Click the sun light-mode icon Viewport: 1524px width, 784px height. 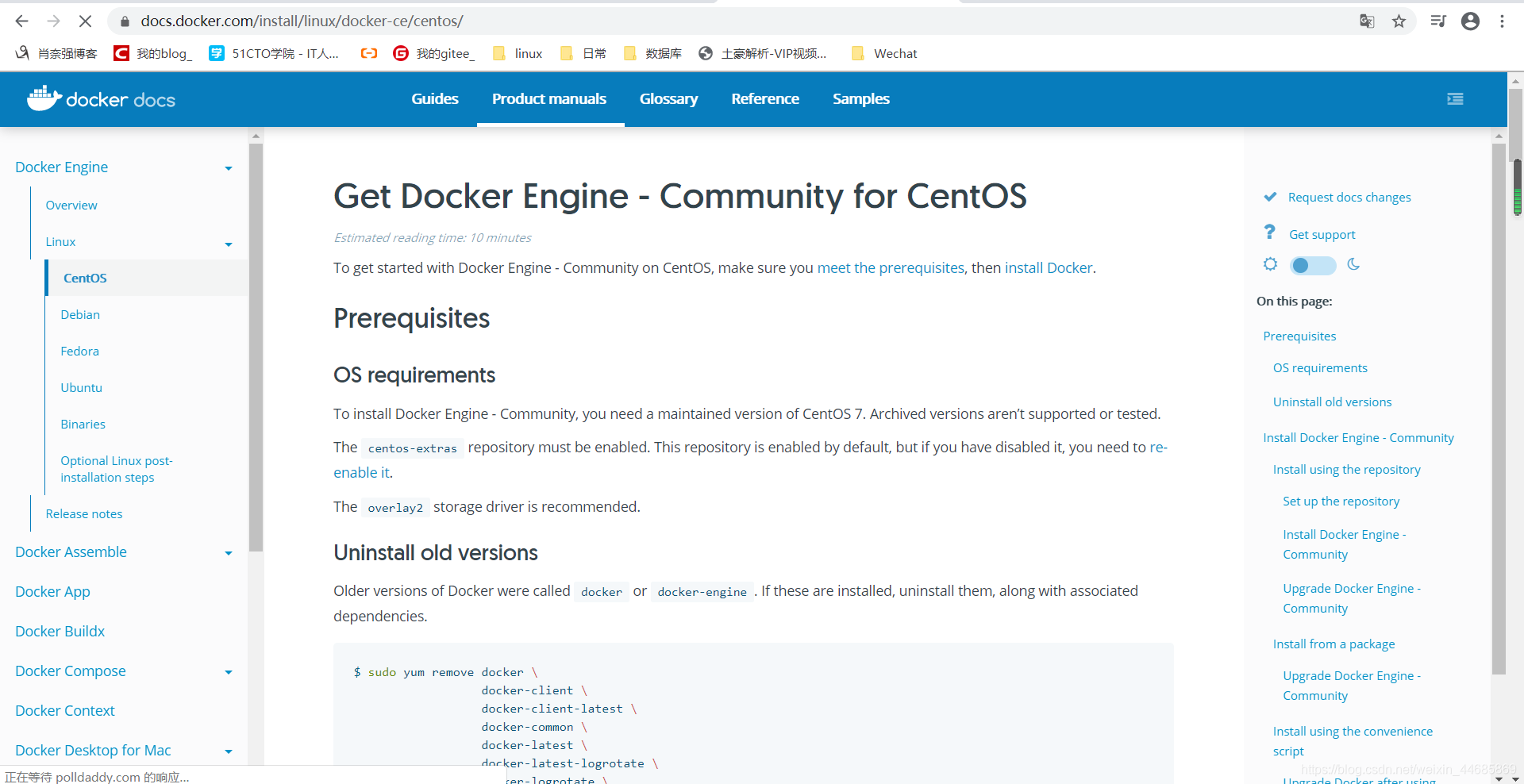click(1270, 264)
